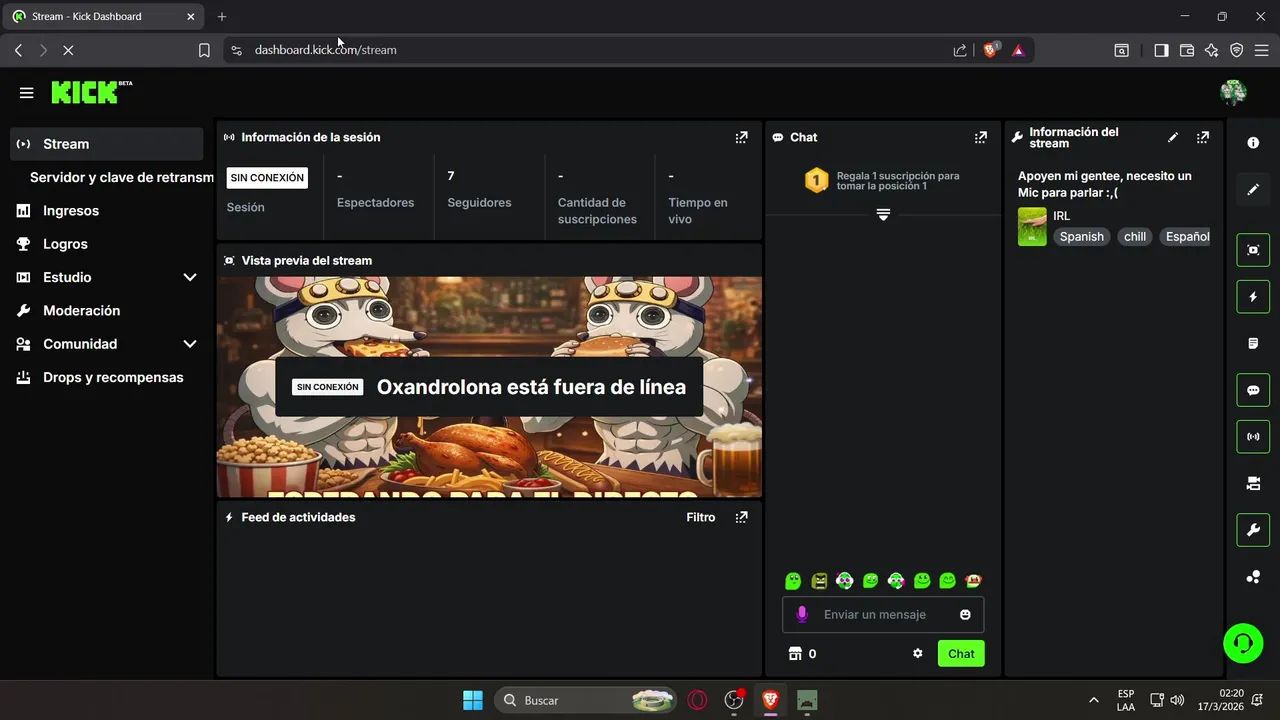The height and width of the screenshot is (720, 1280).
Task: Open Brave Shields lion icon
Action: pos(991,49)
